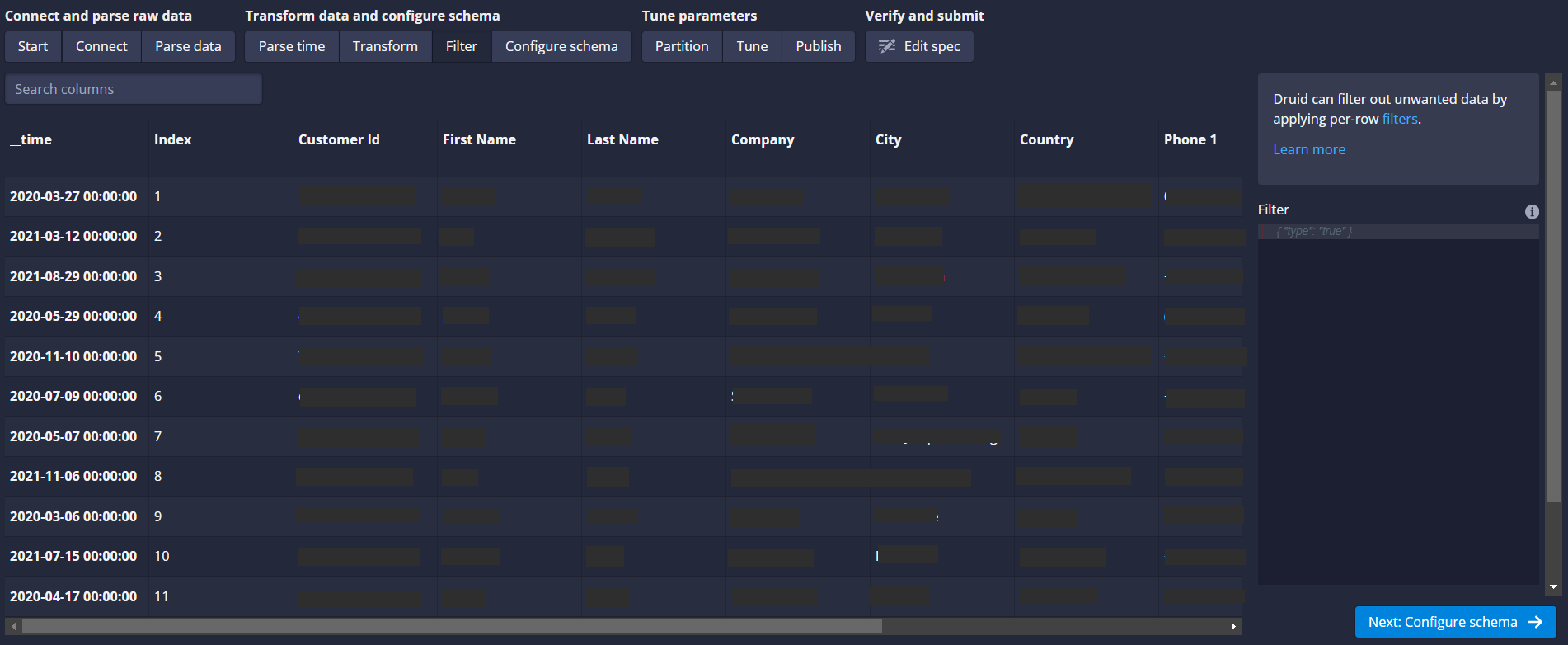Follow the Learn more link
The image size is (1568, 645).
(x=1308, y=149)
